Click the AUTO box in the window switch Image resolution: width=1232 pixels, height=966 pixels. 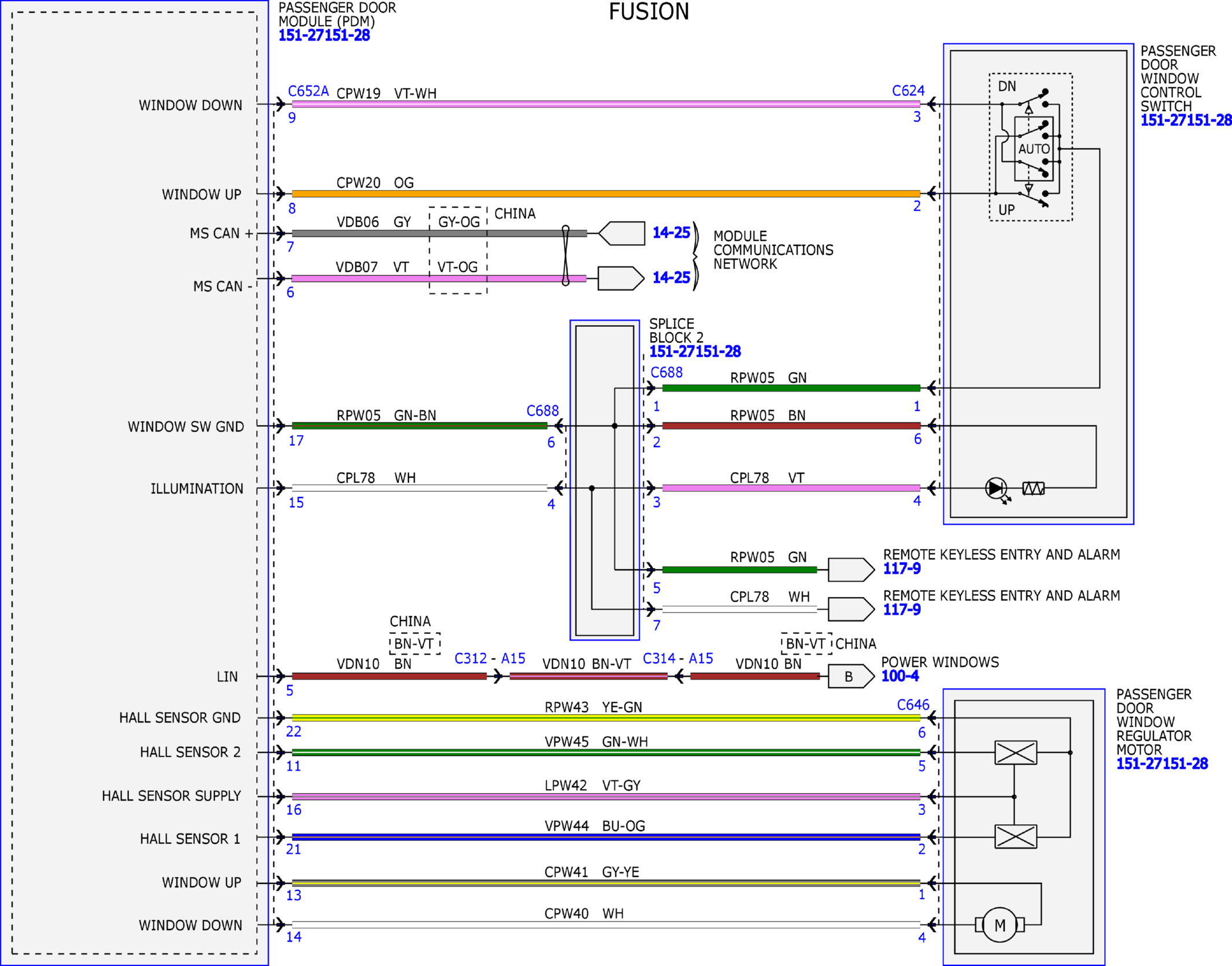click(x=1034, y=149)
